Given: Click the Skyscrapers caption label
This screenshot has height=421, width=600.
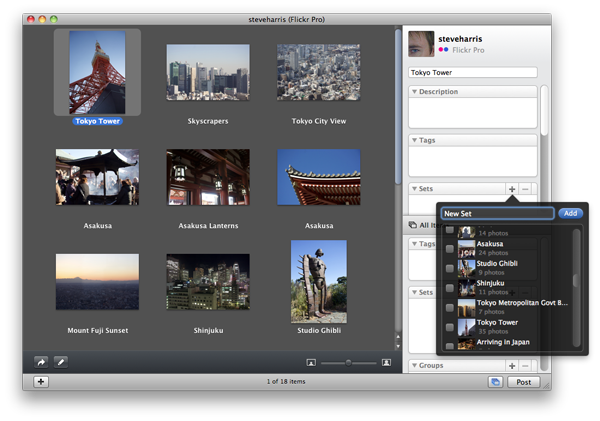Looking at the screenshot, I should (208, 121).
